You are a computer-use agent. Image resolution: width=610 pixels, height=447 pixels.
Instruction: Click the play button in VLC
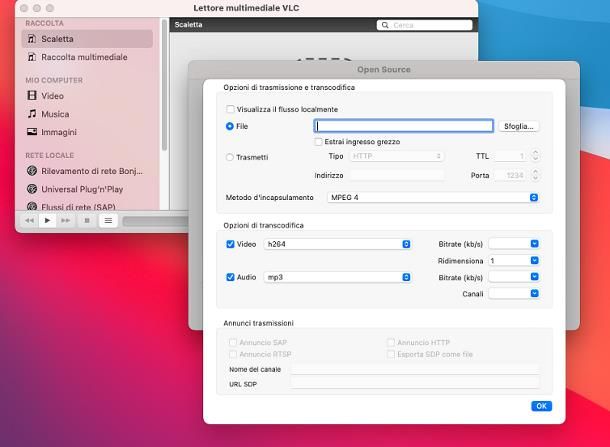pyautogui.click(x=47, y=221)
